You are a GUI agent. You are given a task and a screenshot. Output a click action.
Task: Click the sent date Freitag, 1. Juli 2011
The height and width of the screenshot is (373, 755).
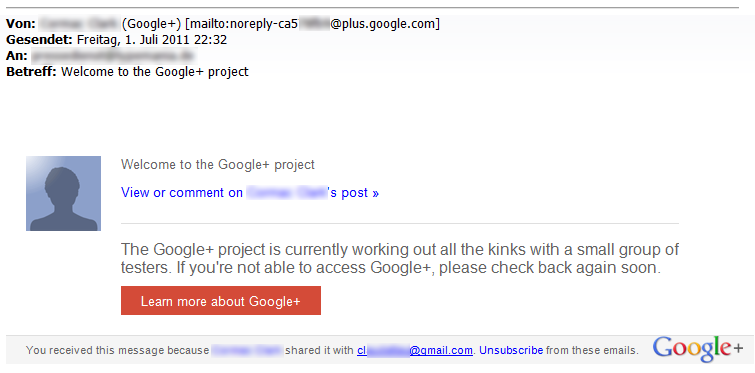tap(152, 39)
